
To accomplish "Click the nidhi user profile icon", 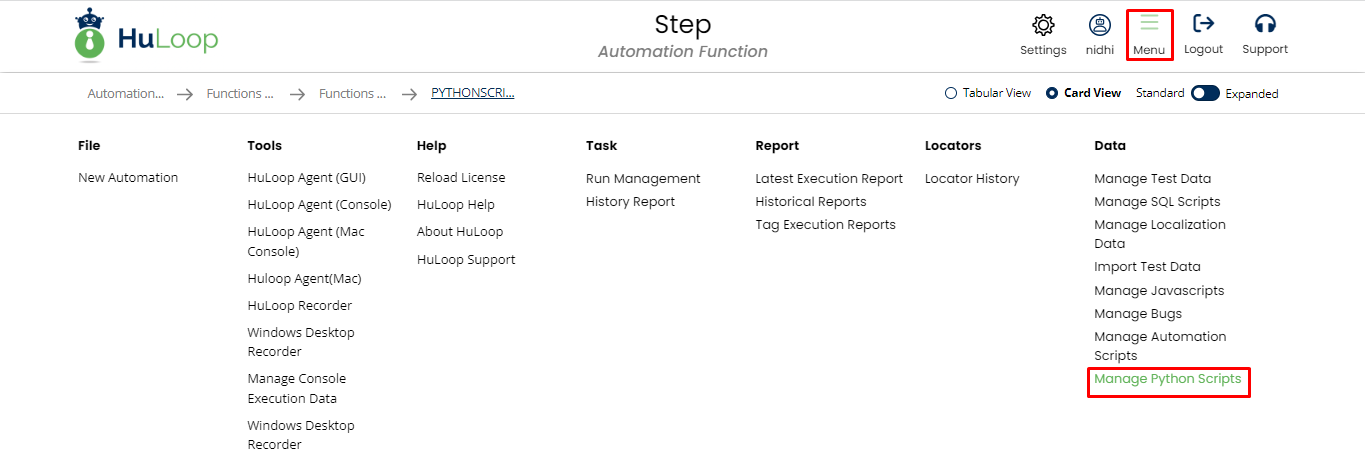I will coord(1099,25).
